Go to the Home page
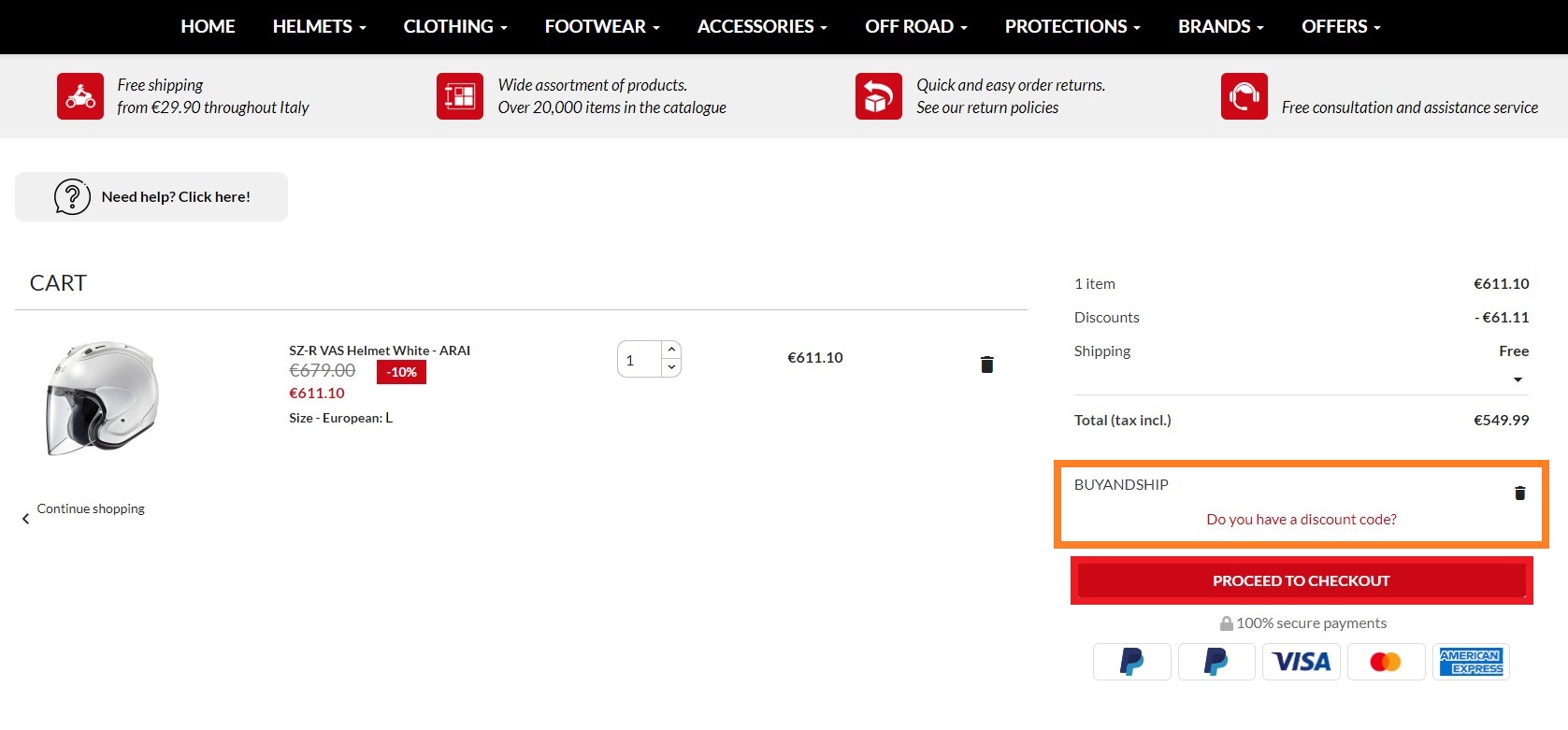 [208, 26]
